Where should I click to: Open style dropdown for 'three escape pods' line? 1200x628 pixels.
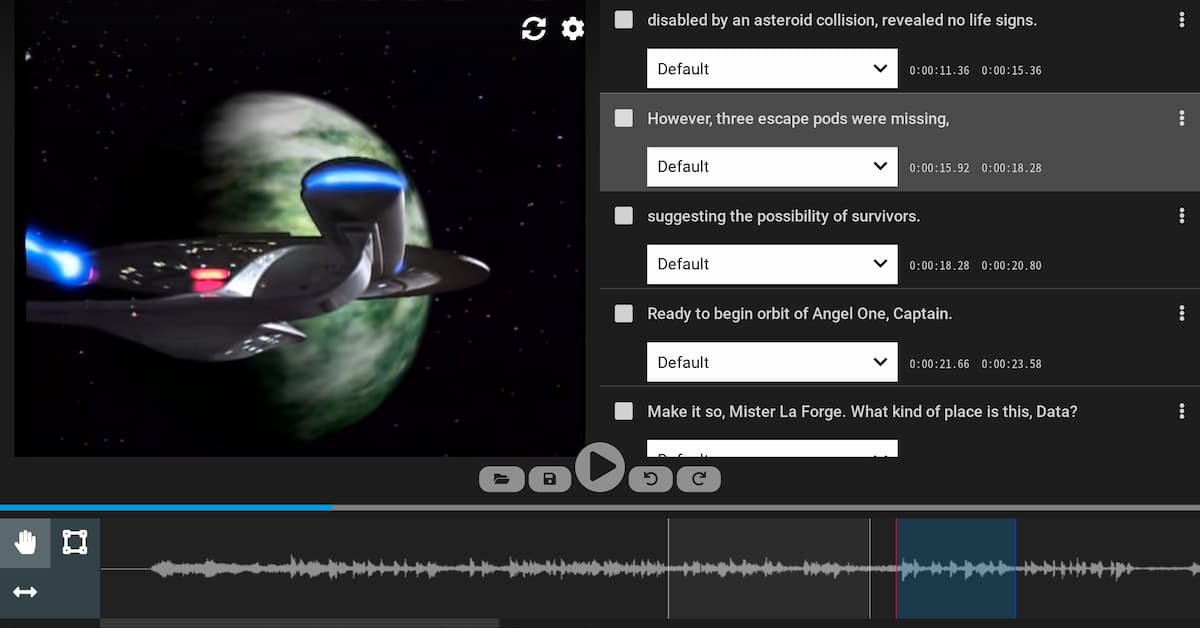[x=772, y=167]
